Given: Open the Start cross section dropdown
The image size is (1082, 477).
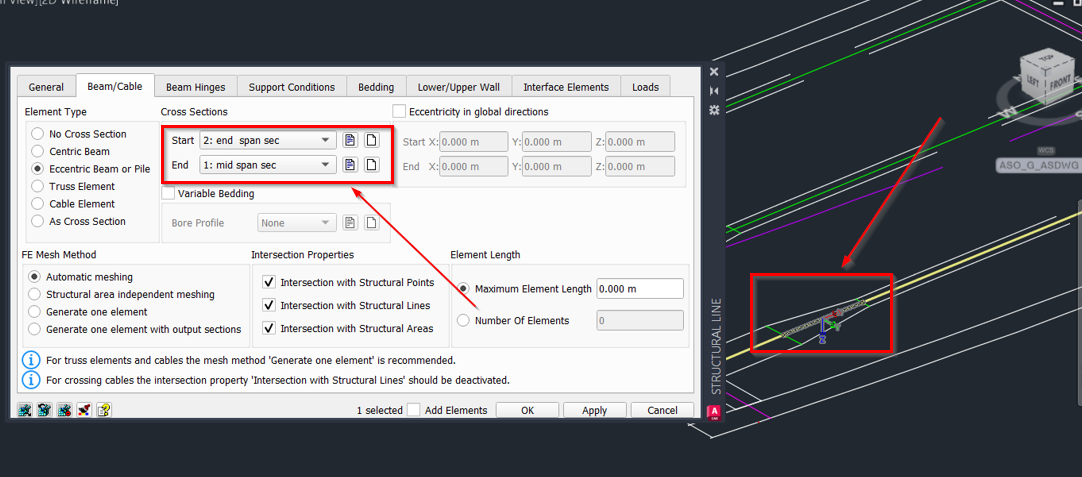Looking at the screenshot, I should tap(325, 141).
